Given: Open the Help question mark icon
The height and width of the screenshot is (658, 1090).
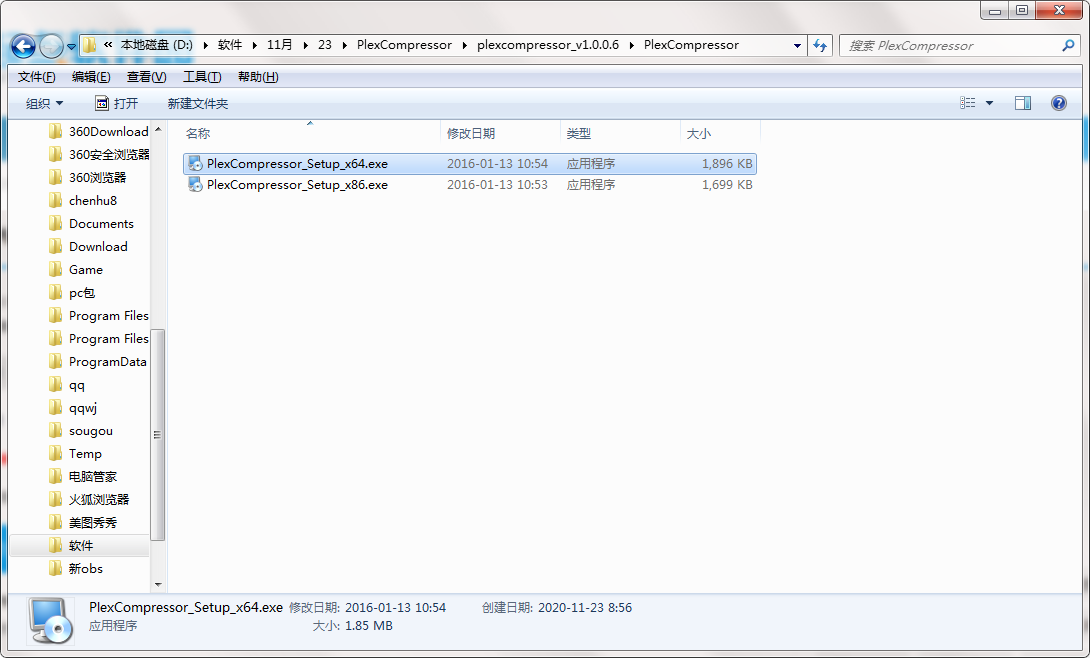Looking at the screenshot, I should coord(1059,104).
